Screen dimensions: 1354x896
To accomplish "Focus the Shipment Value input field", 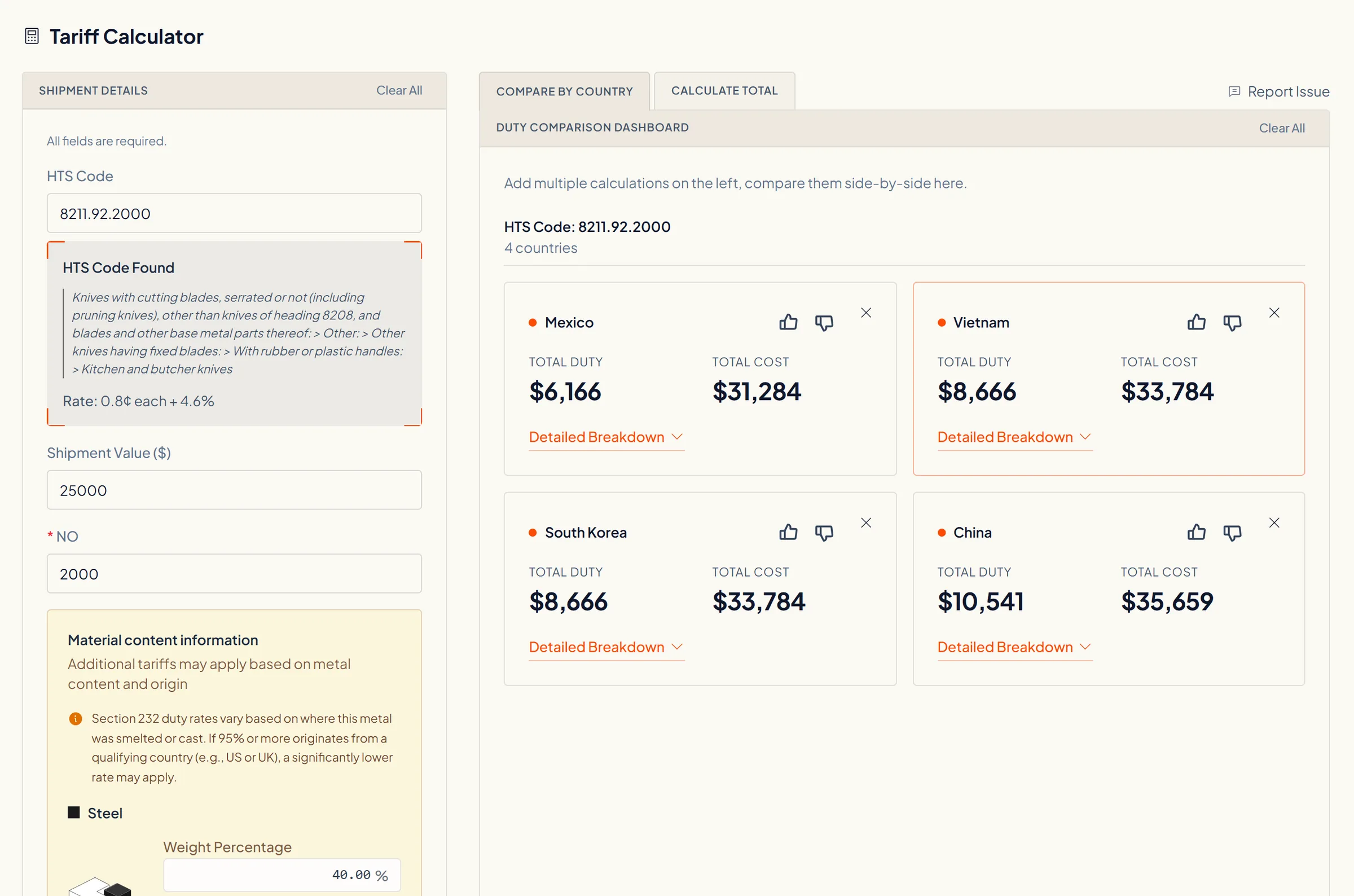I will pyautogui.click(x=234, y=490).
